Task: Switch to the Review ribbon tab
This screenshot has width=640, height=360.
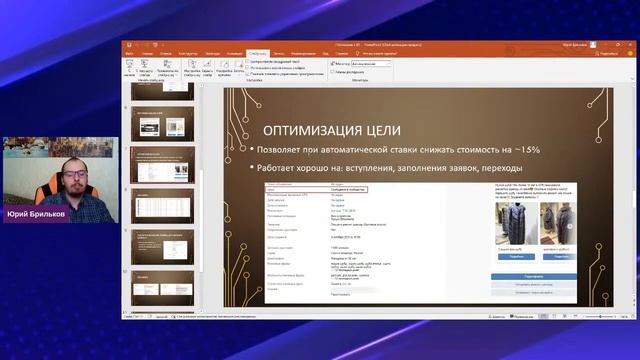Action: pyautogui.click(x=303, y=53)
